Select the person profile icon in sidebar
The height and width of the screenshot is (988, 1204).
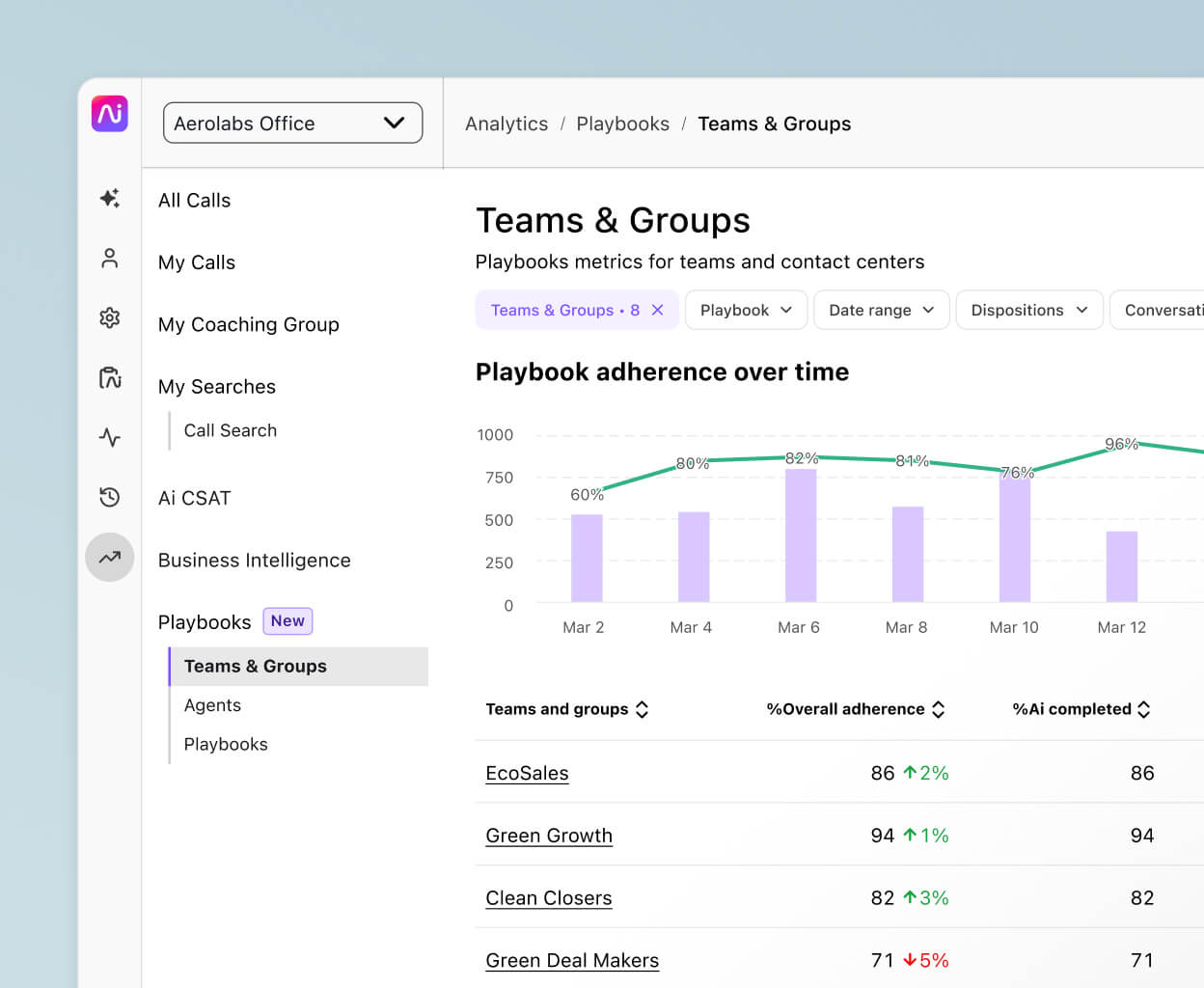point(109,258)
